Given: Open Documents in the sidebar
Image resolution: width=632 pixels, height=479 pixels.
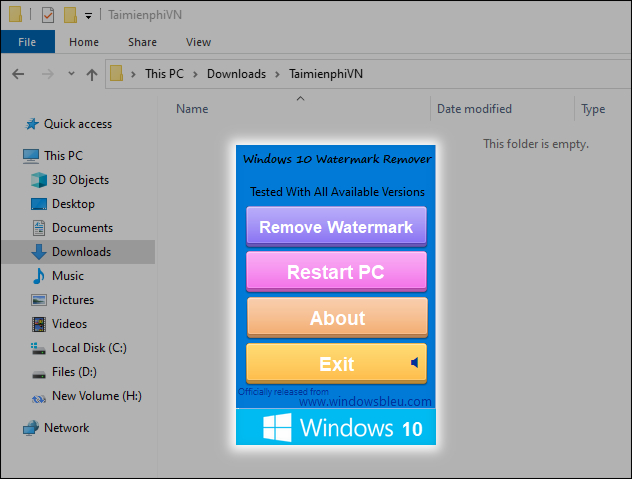Looking at the screenshot, I should pos(82,228).
